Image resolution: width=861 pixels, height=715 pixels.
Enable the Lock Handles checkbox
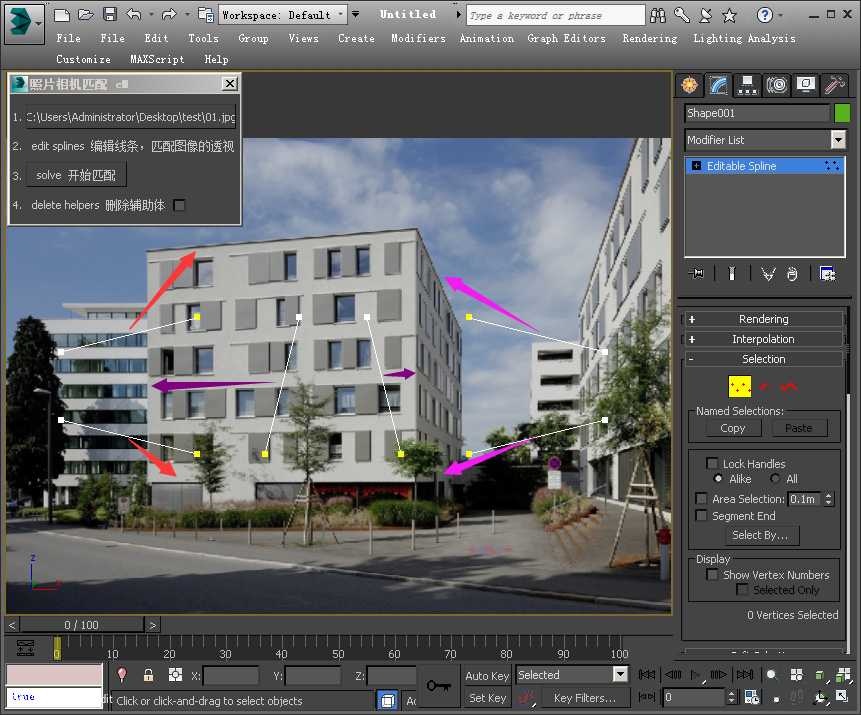tap(712, 464)
